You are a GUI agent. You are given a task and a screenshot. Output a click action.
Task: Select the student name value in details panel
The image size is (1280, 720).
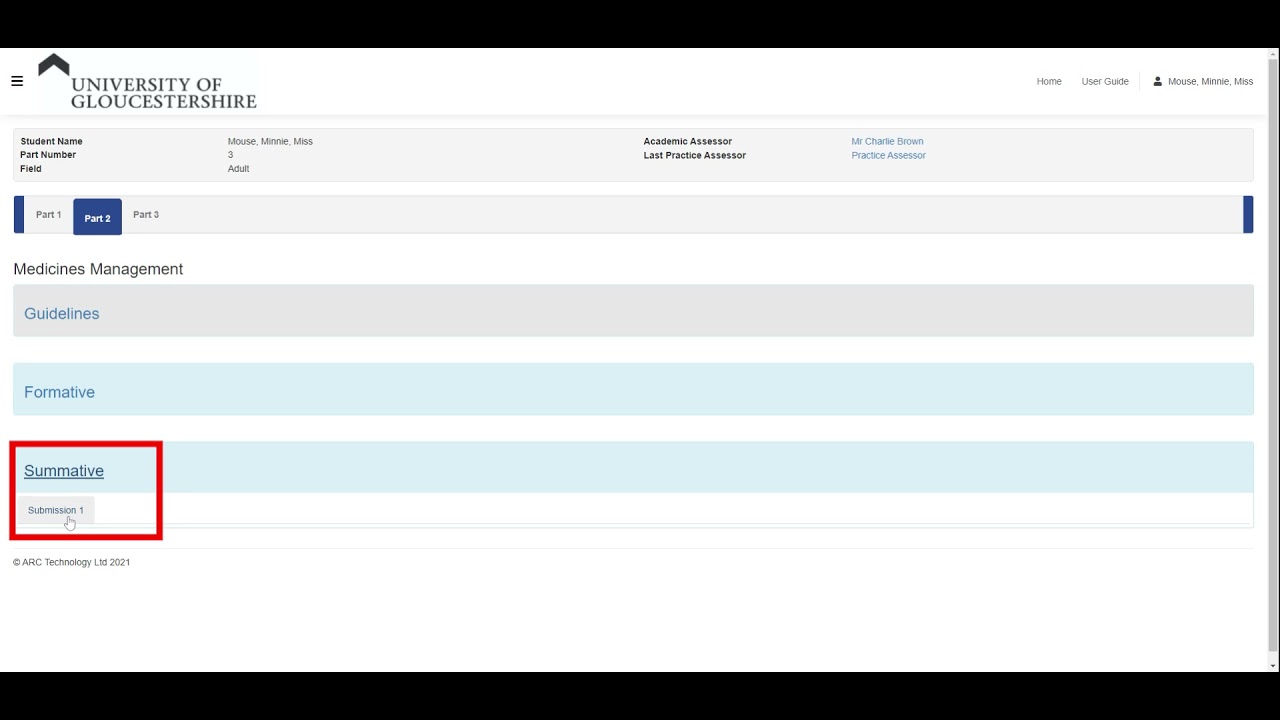pos(270,141)
